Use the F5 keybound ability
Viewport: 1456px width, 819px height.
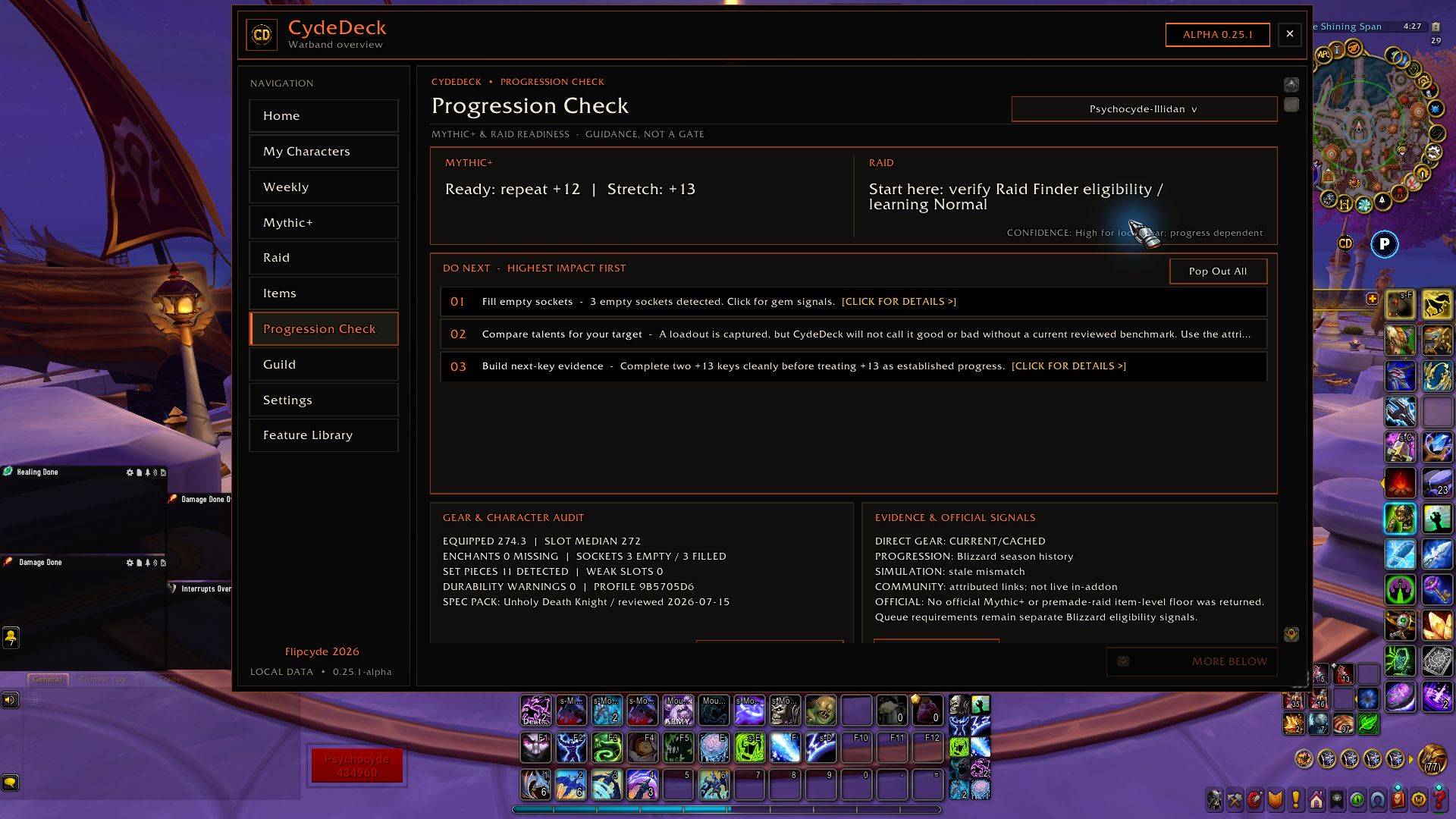click(678, 748)
